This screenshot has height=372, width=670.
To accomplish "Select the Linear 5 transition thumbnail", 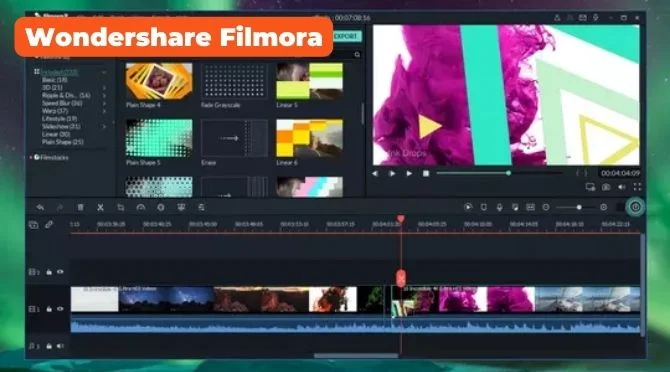I will [x=309, y=81].
